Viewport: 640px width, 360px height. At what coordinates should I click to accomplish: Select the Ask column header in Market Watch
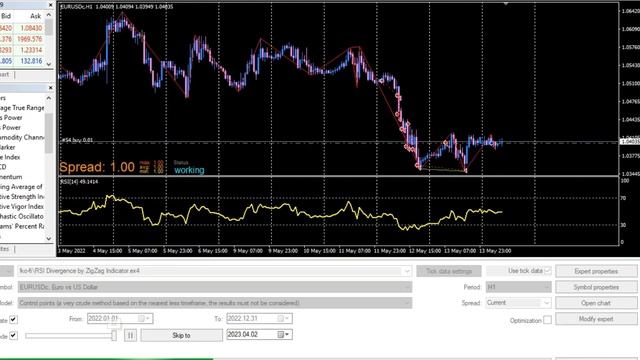pos(36,16)
